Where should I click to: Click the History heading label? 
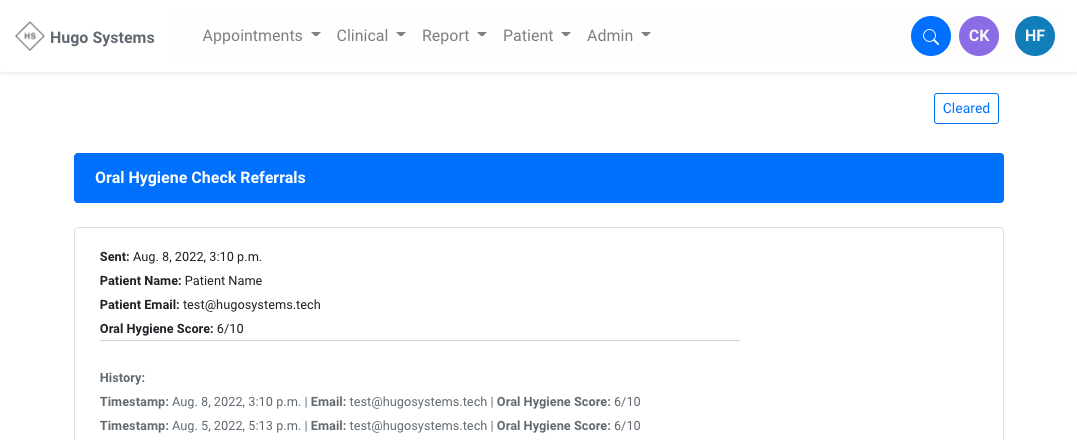[x=123, y=378]
